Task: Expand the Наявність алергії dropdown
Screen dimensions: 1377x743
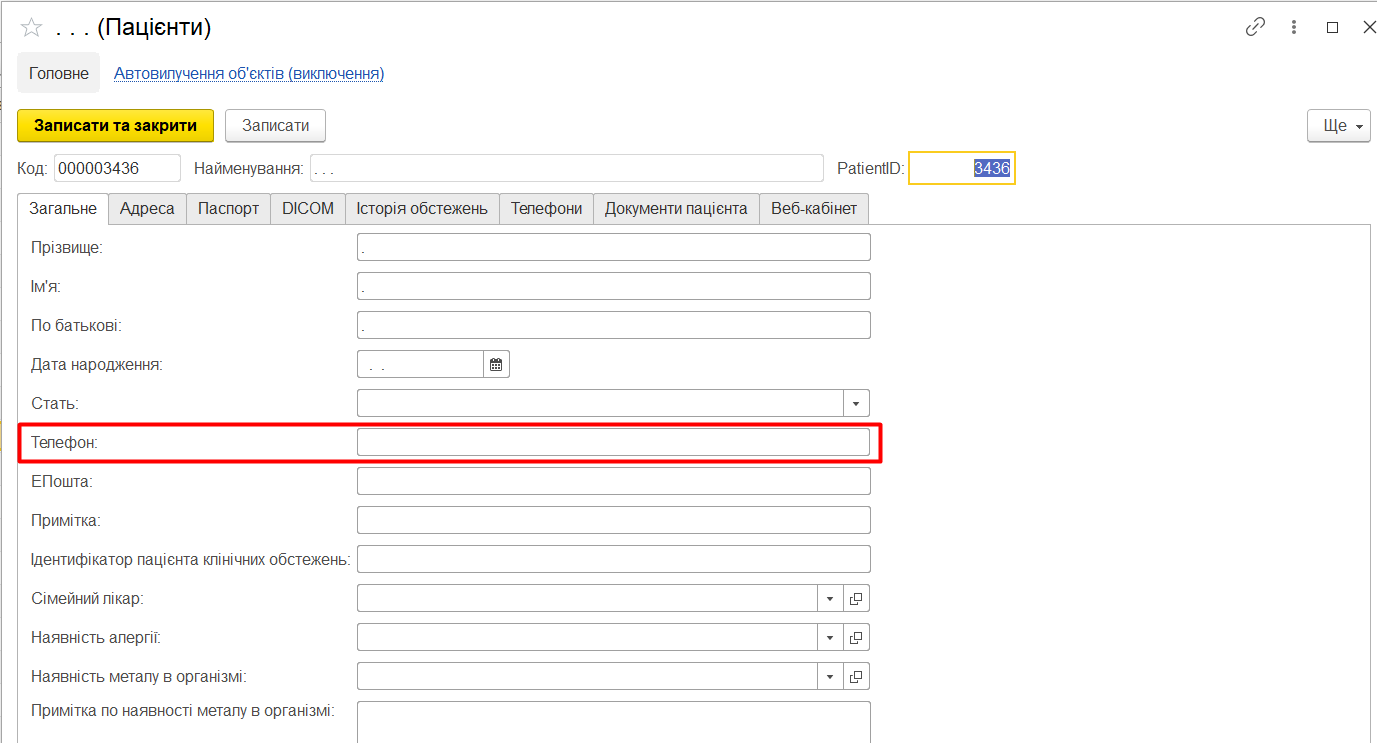Action: click(x=830, y=638)
